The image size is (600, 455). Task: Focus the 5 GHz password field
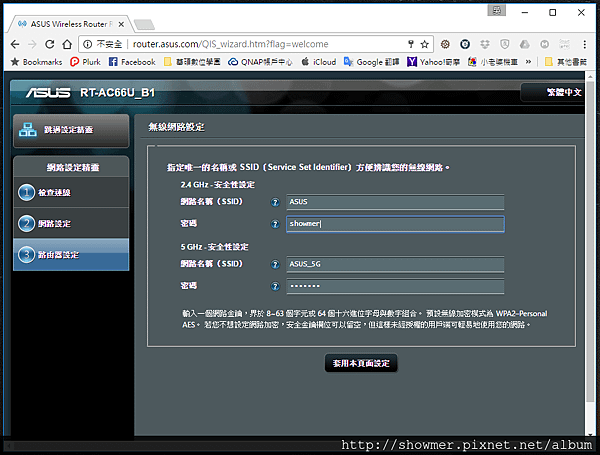tap(395, 286)
